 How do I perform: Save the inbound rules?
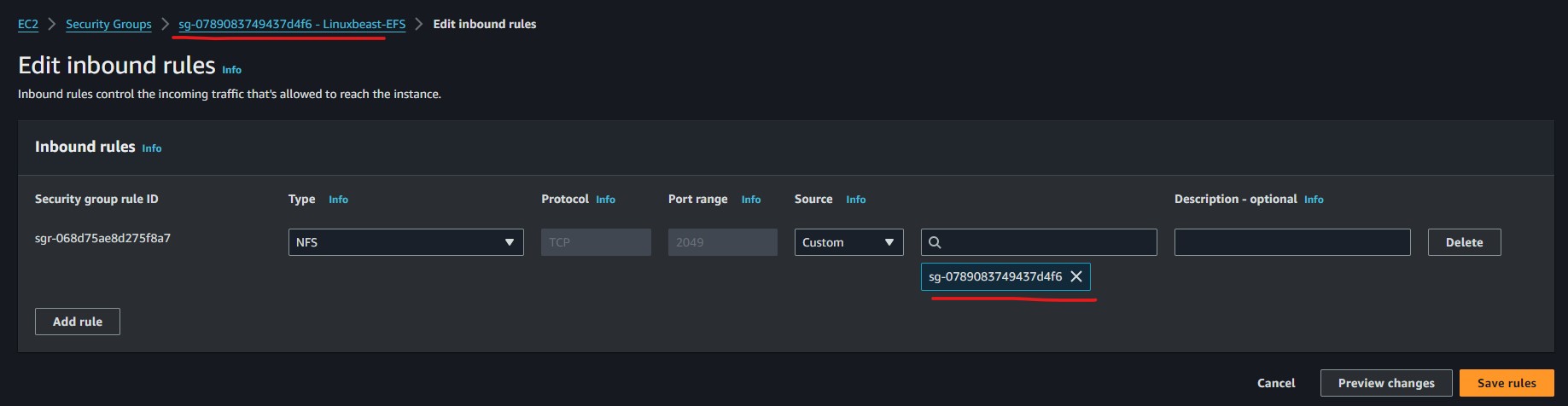point(1507,383)
